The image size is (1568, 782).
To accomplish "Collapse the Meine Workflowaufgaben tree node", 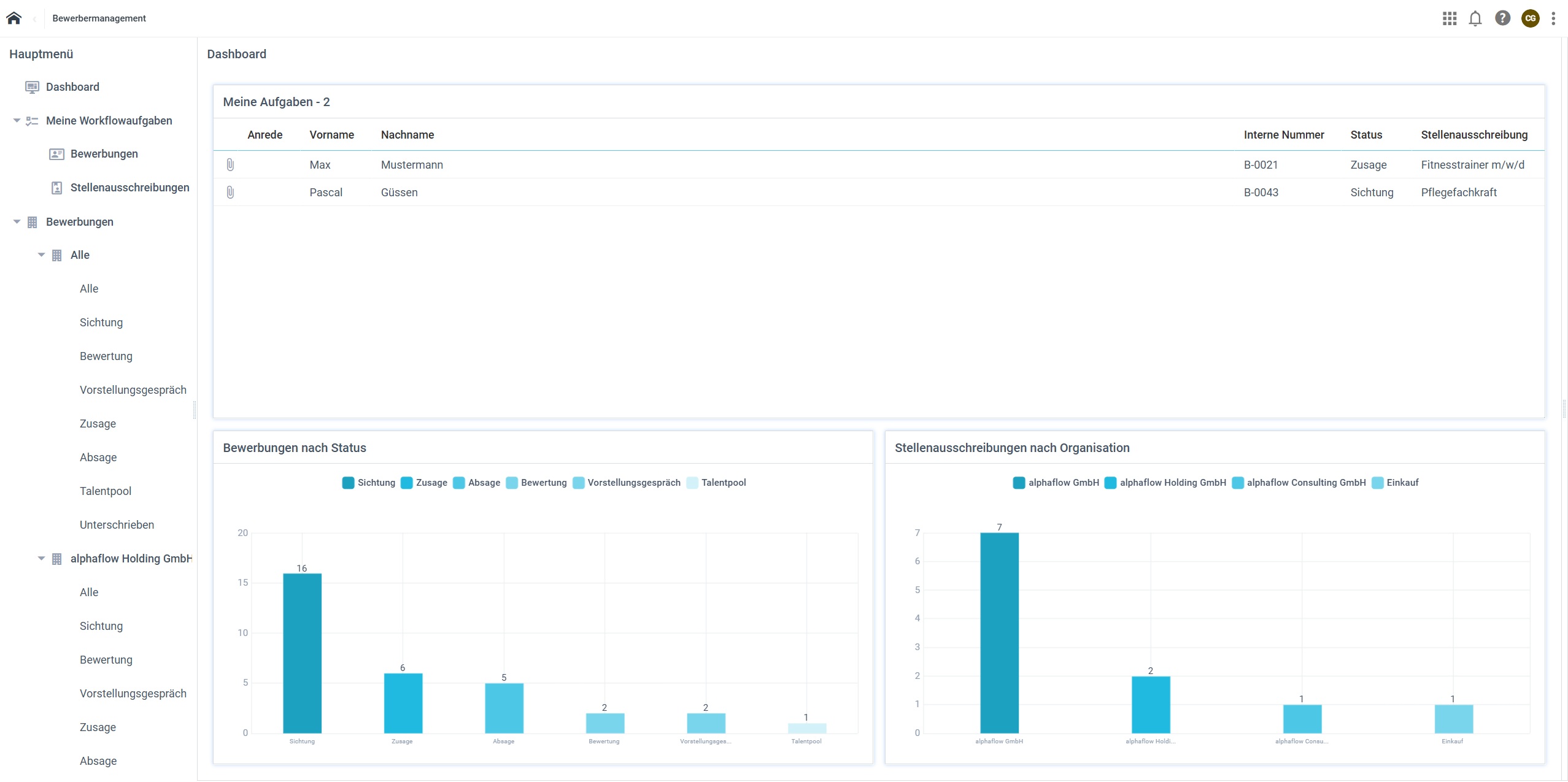I will (x=17, y=120).
